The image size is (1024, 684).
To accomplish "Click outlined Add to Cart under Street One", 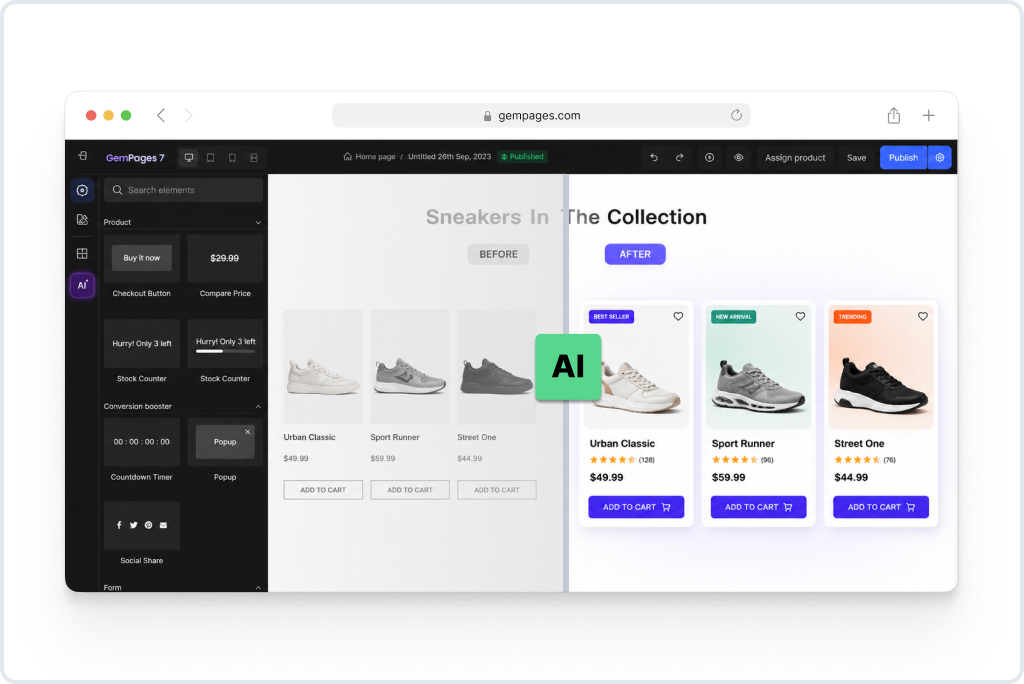I will pos(497,490).
